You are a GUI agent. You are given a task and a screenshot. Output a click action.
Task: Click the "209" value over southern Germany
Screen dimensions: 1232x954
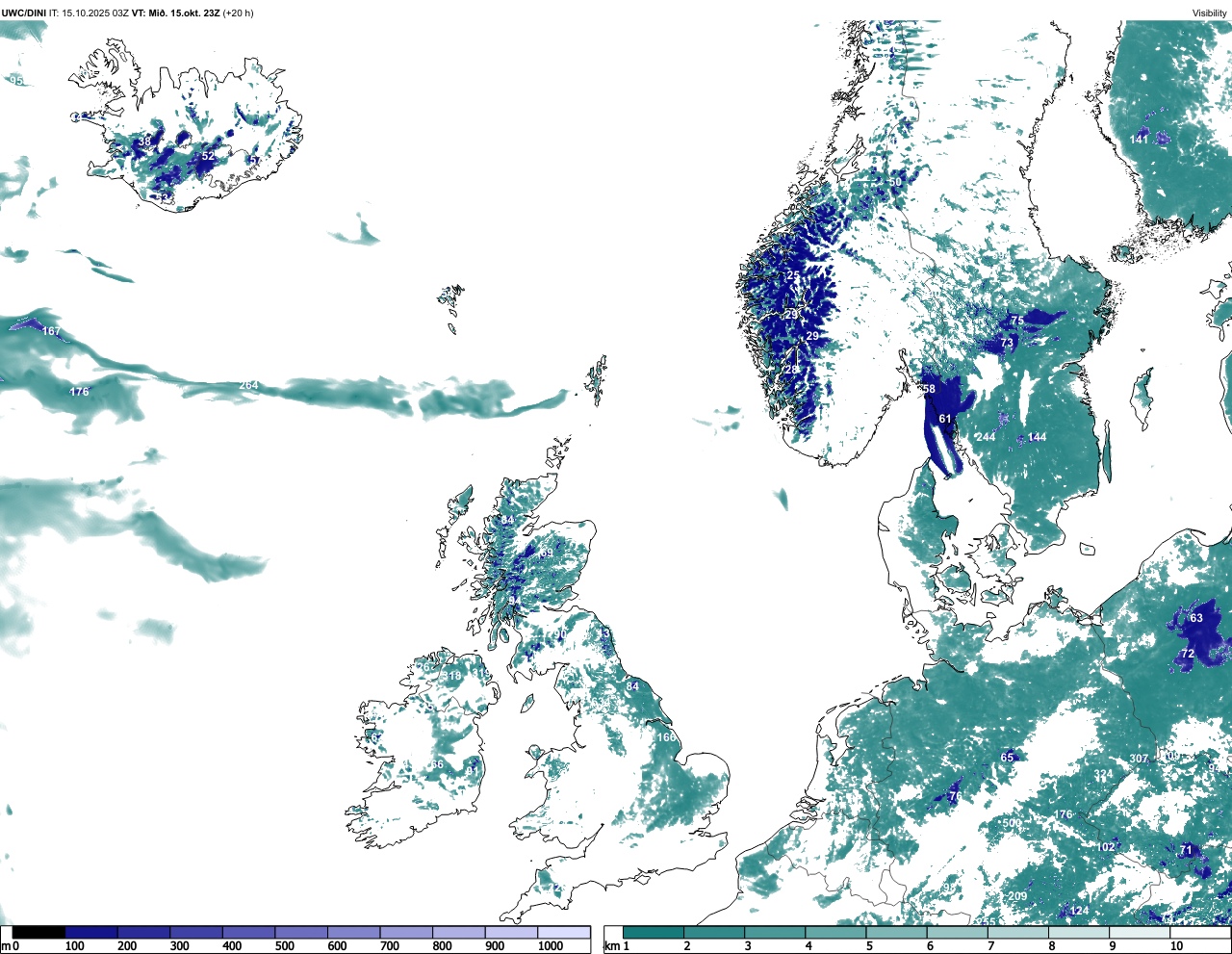pyautogui.click(x=1017, y=896)
